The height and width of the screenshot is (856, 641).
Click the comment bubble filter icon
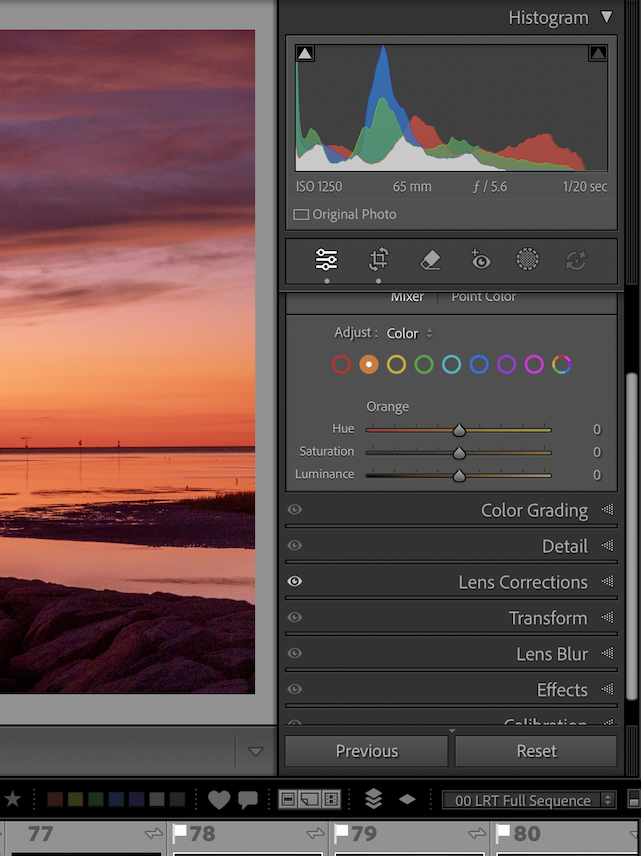click(x=248, y=800)
